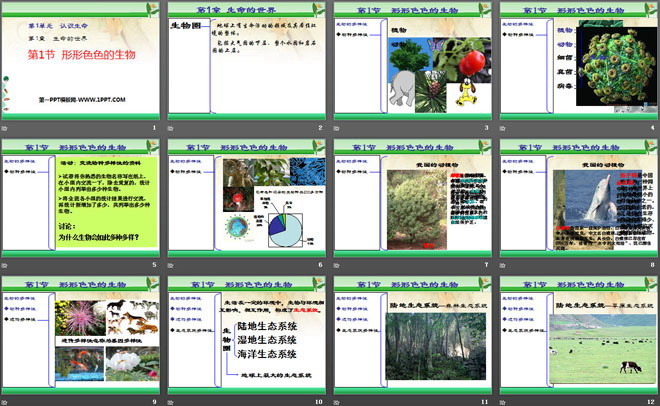Open slide 2 about 生物圈
The width and height of the screenshot is (660, 406).
(246, 62)
